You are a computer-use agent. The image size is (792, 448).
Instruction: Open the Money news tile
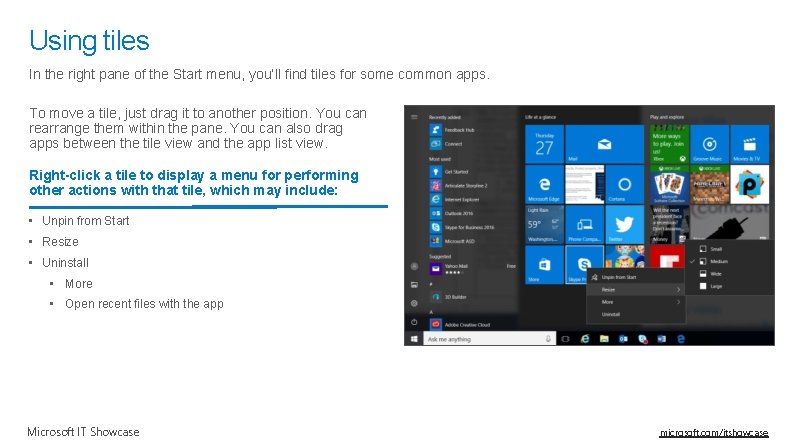click(669, 224)
